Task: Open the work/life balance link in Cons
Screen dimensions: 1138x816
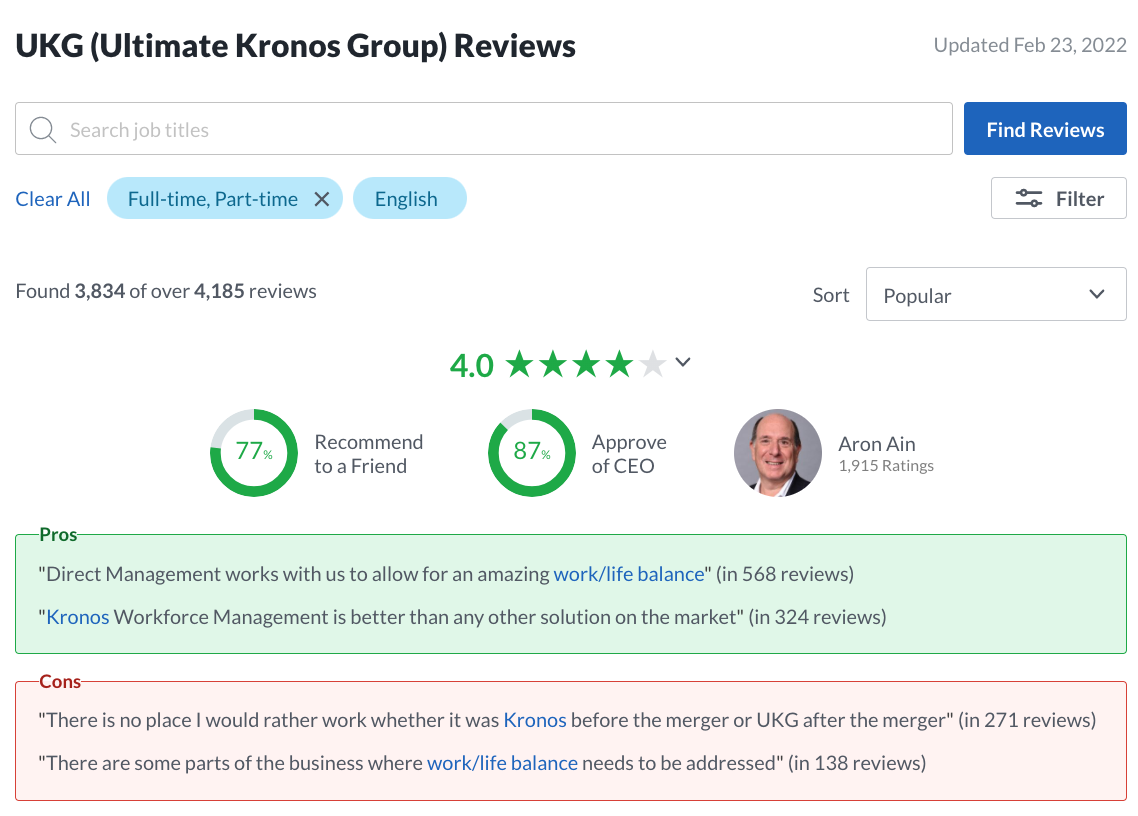Action: pos(502,763)
